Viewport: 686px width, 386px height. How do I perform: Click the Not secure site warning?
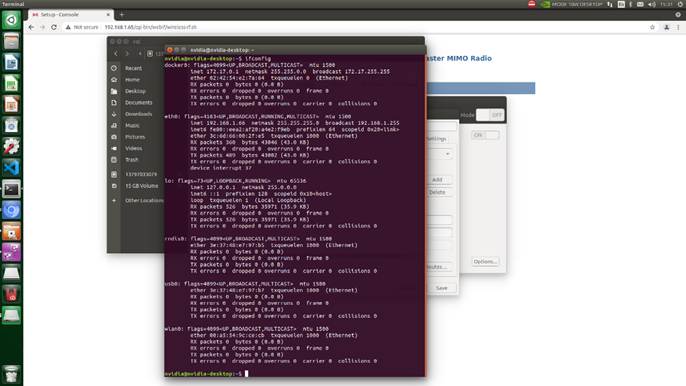click(x=82, y=27)
